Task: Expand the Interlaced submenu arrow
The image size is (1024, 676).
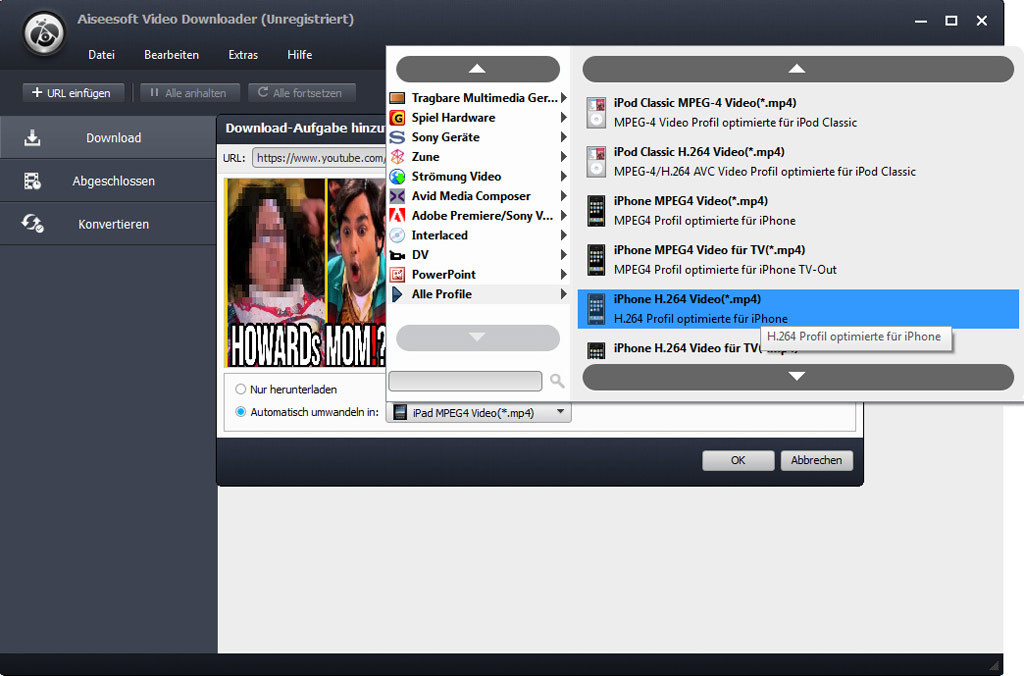Action: tap(564, 235)
